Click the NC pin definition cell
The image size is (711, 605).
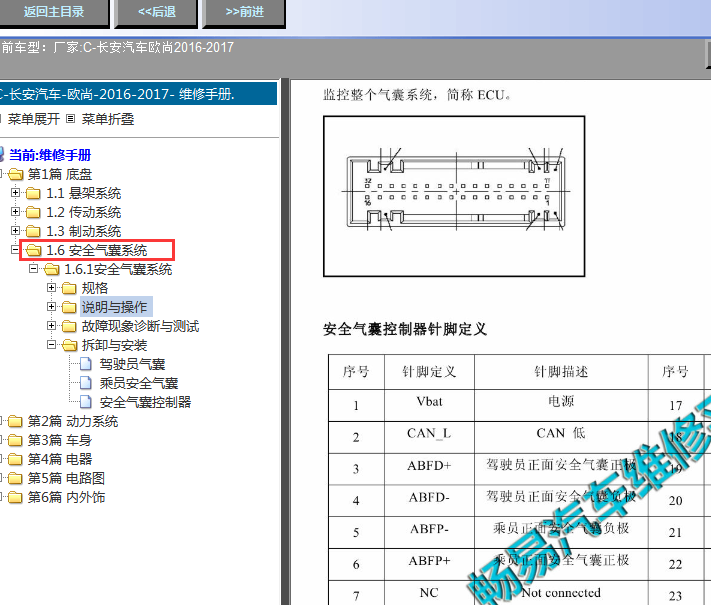tap(429, 593)
